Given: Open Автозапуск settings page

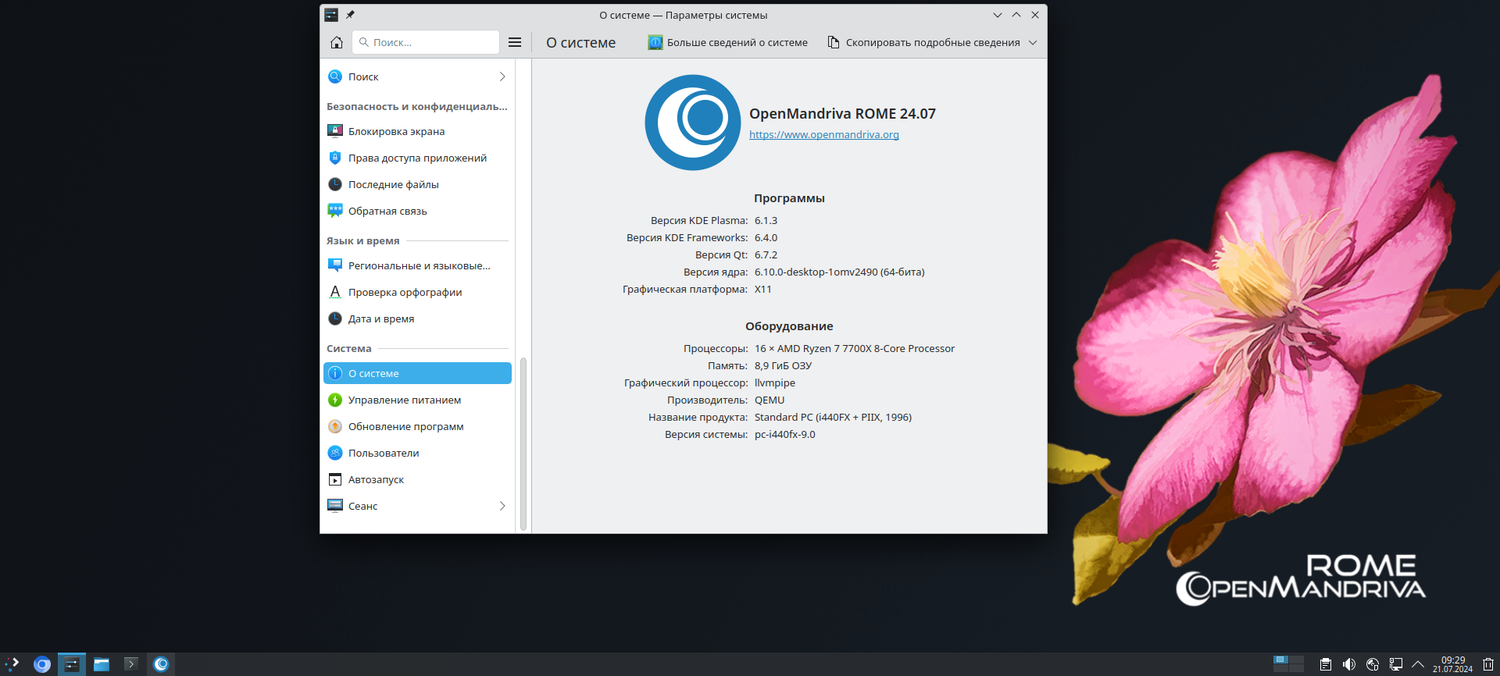Looking at the screenshot, I should click(x=417, y=480).
